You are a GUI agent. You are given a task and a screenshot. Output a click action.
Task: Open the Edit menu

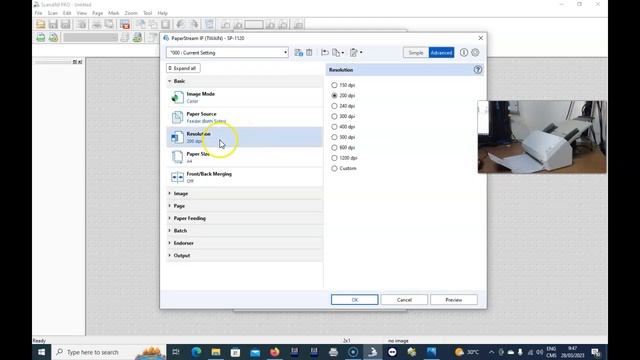67,13
